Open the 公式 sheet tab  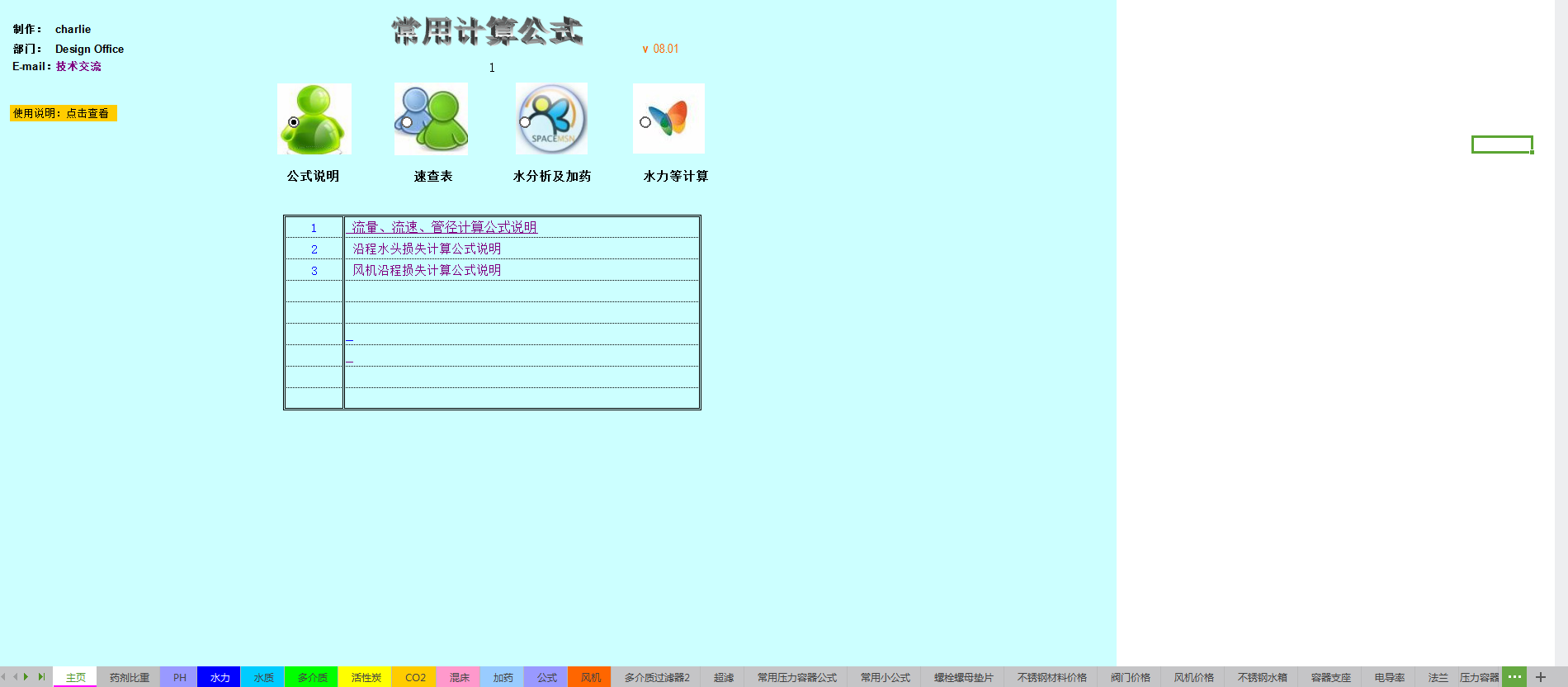coord(546,677)
